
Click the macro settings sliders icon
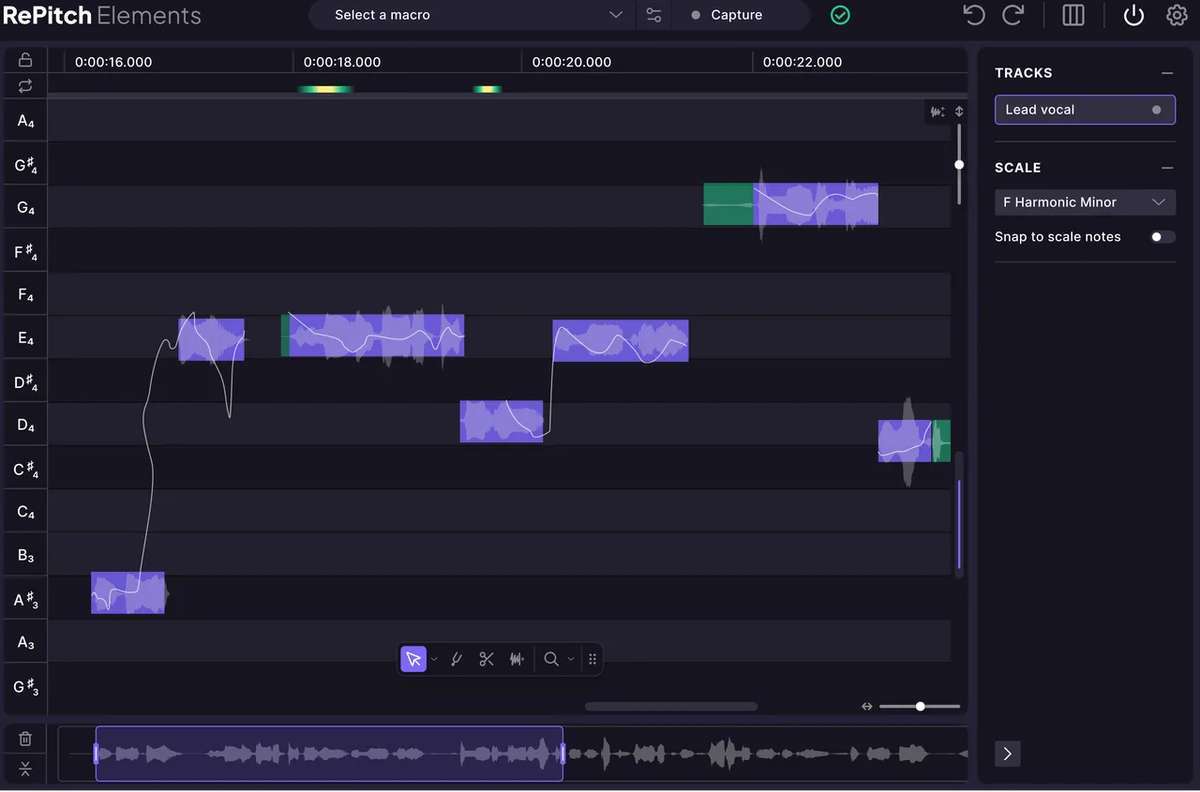point(654,15)
